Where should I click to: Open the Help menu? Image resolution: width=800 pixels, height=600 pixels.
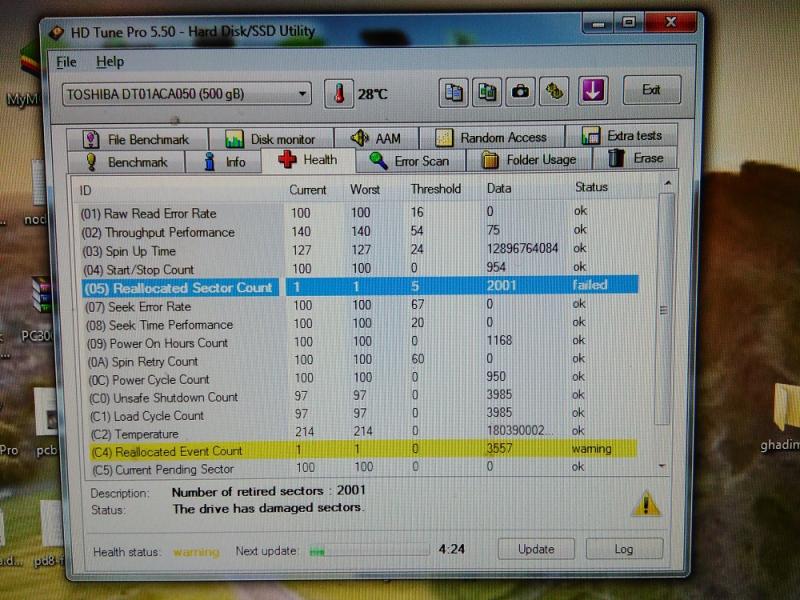click(110, 62)
